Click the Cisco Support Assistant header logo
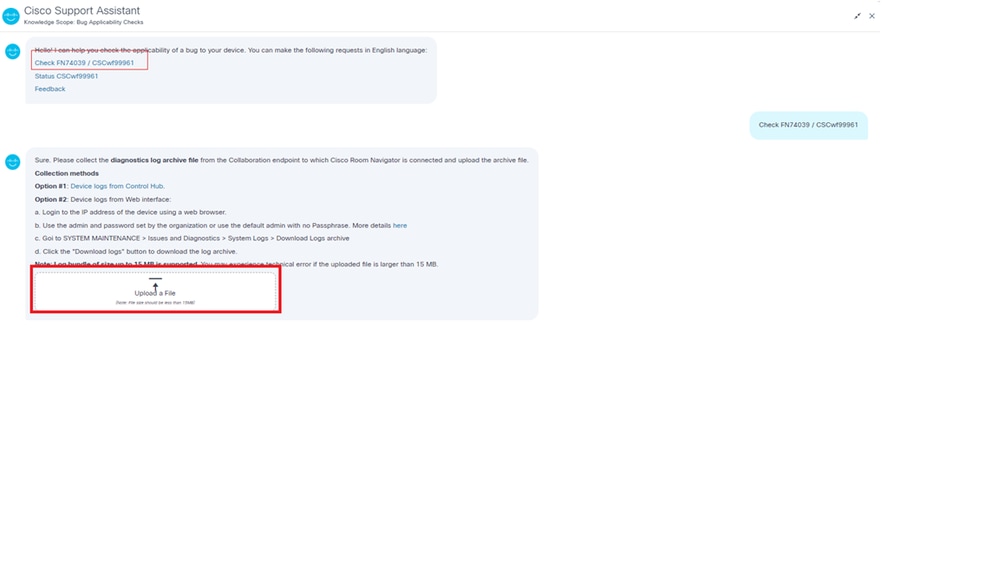Image resolution: width=999 pixels, height=562 pixels. [11, 16]
